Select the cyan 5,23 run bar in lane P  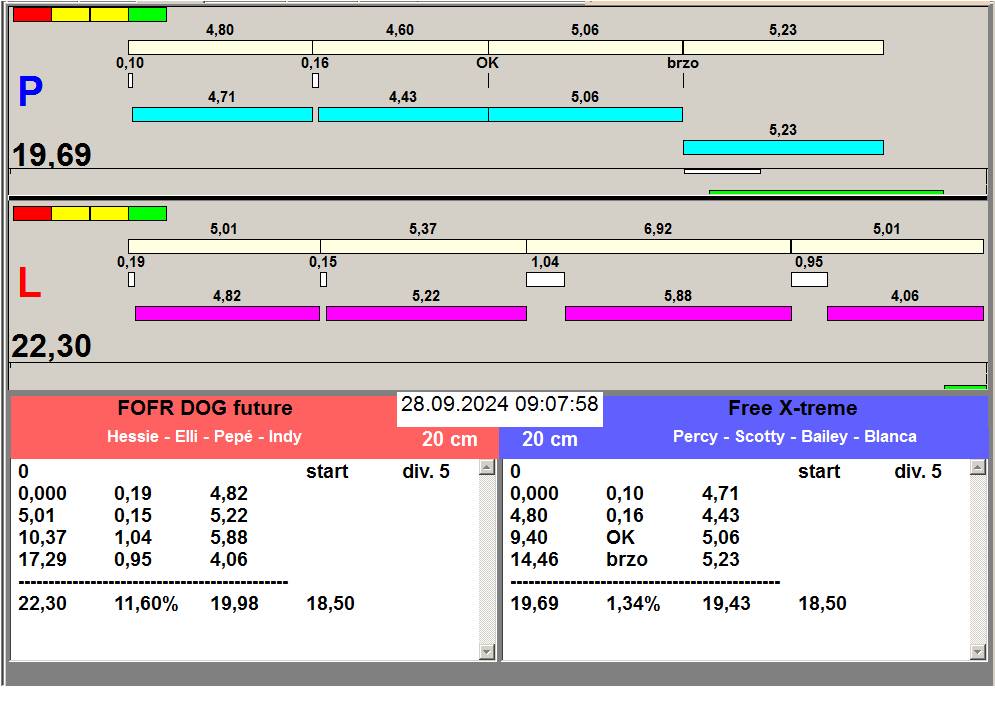pos(783,147)
